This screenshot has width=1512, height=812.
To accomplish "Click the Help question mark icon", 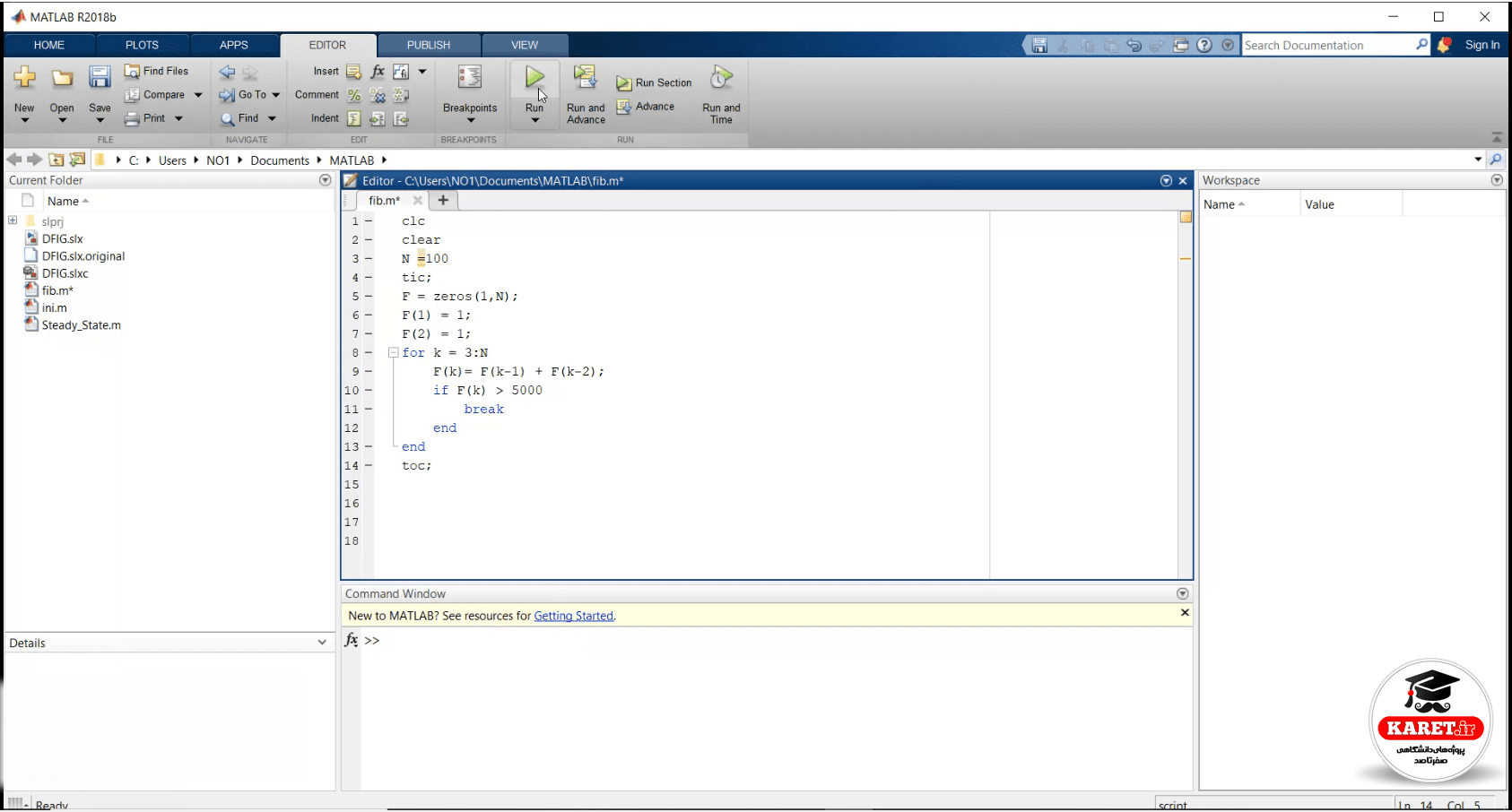I will click(1204, 45).
